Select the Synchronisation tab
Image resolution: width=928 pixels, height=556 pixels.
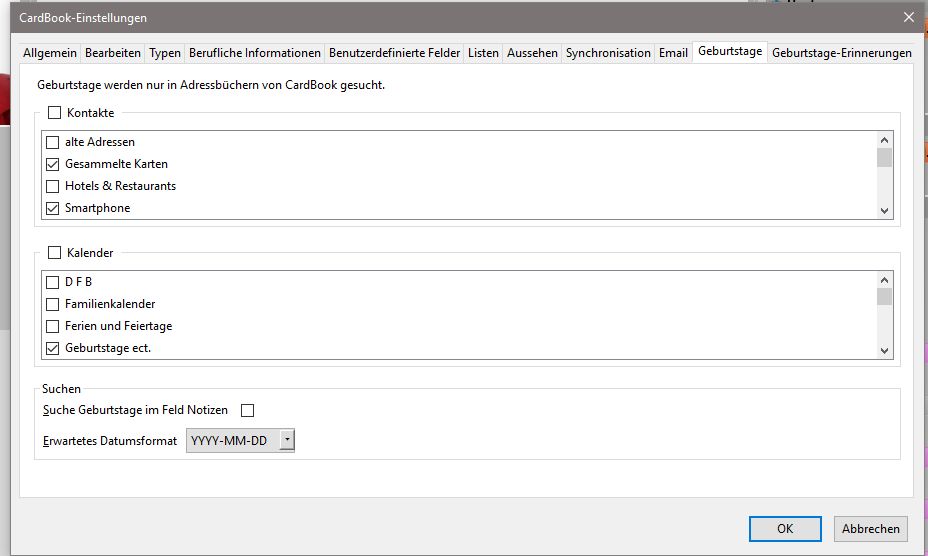point(608,53)
